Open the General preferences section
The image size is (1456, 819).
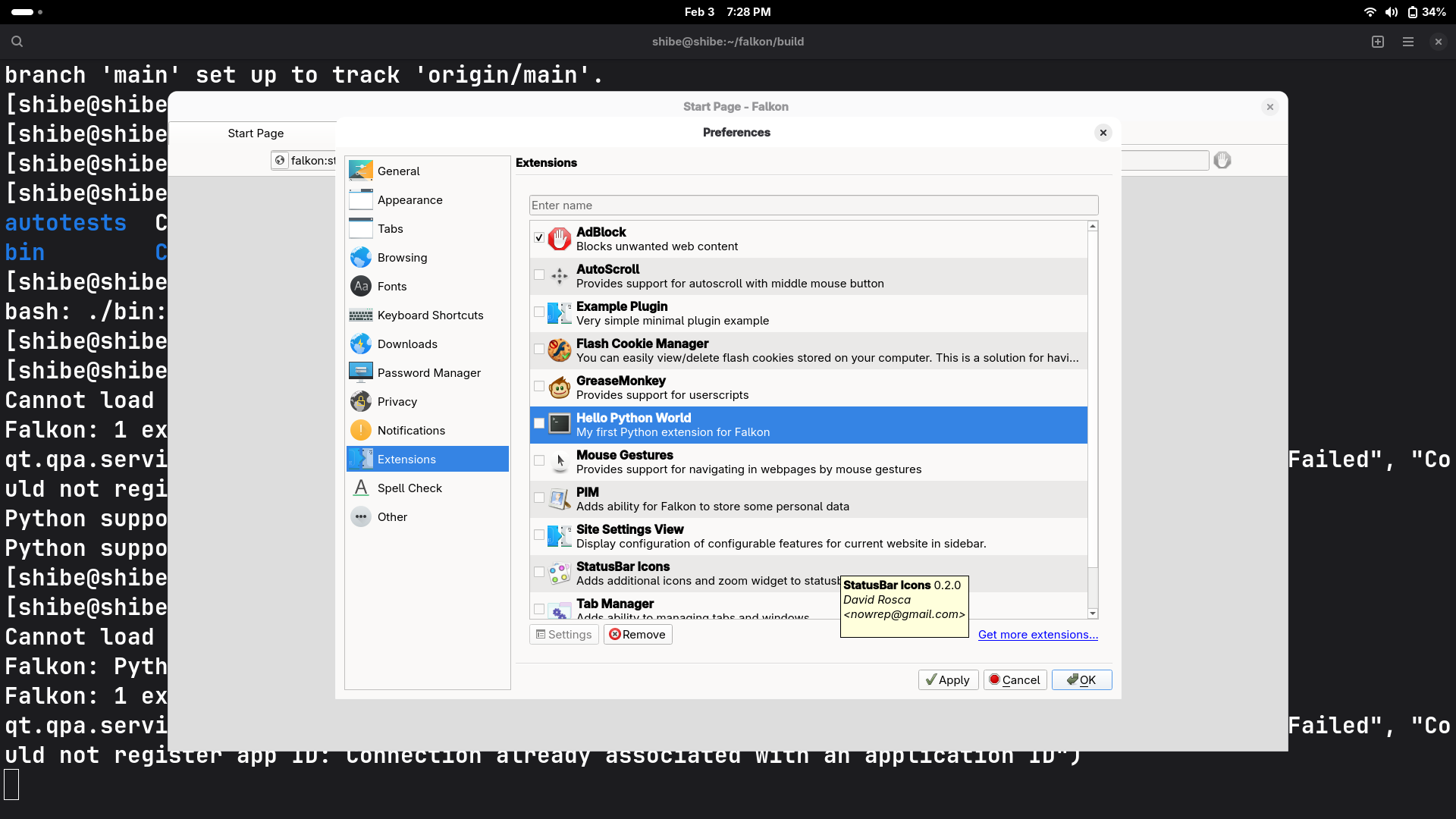pyautogui.click(x=398, y=171)
